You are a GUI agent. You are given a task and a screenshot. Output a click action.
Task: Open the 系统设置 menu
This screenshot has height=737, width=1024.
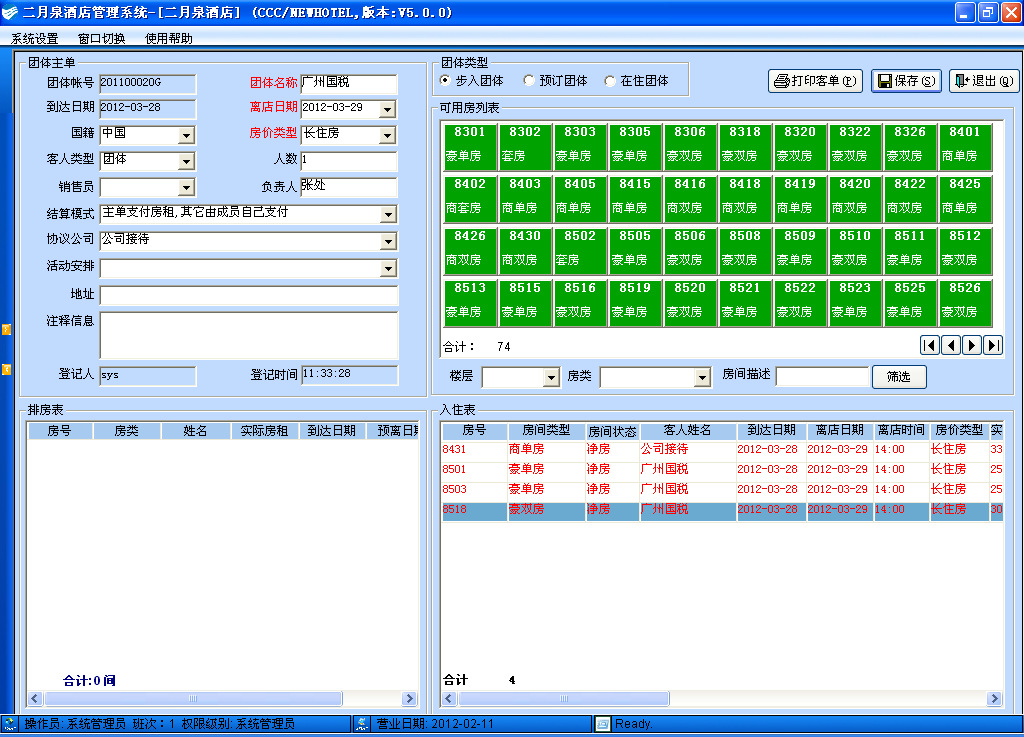[x=35, y=39]
